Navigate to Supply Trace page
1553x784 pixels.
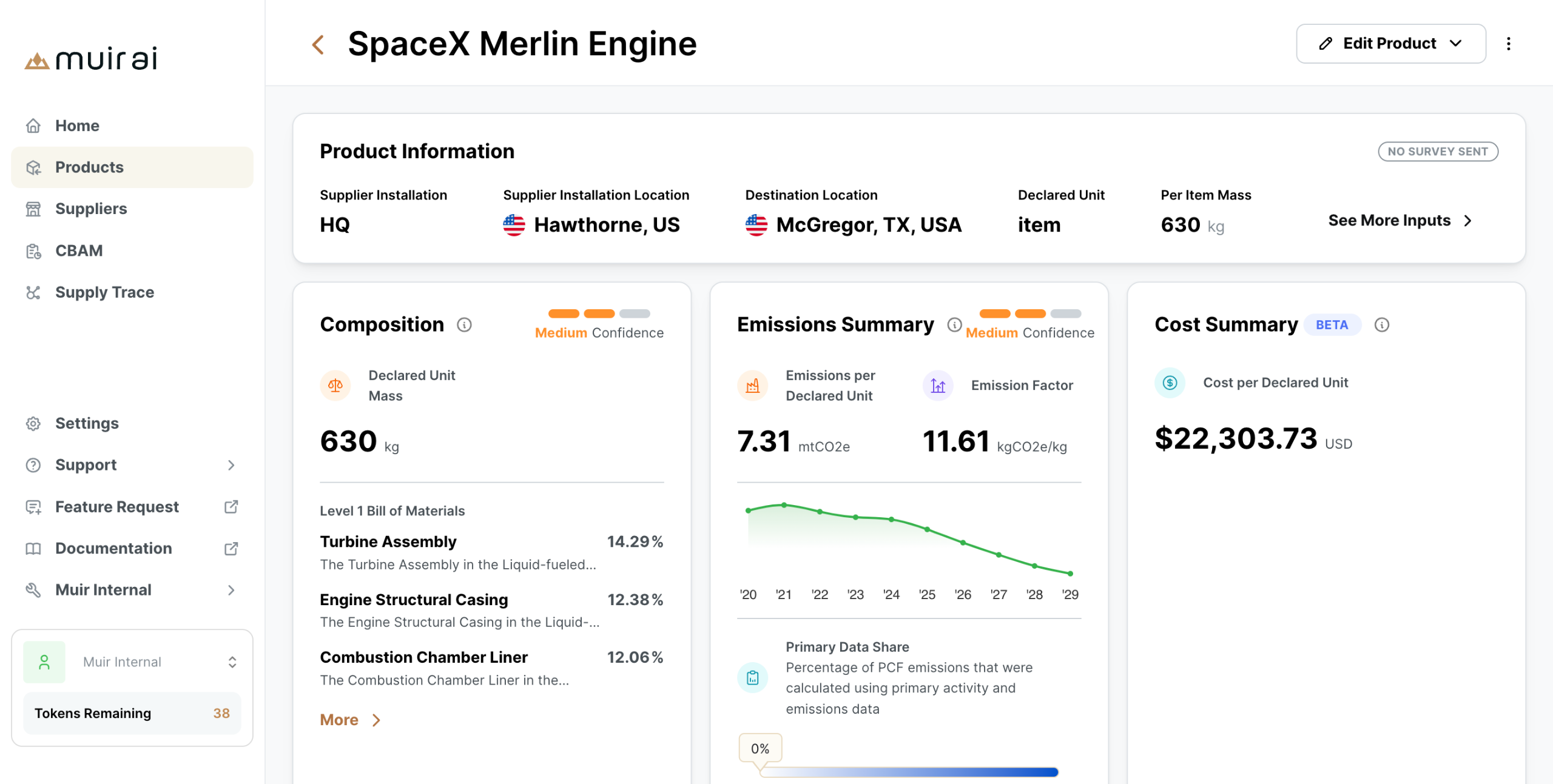tap(104, 292)
